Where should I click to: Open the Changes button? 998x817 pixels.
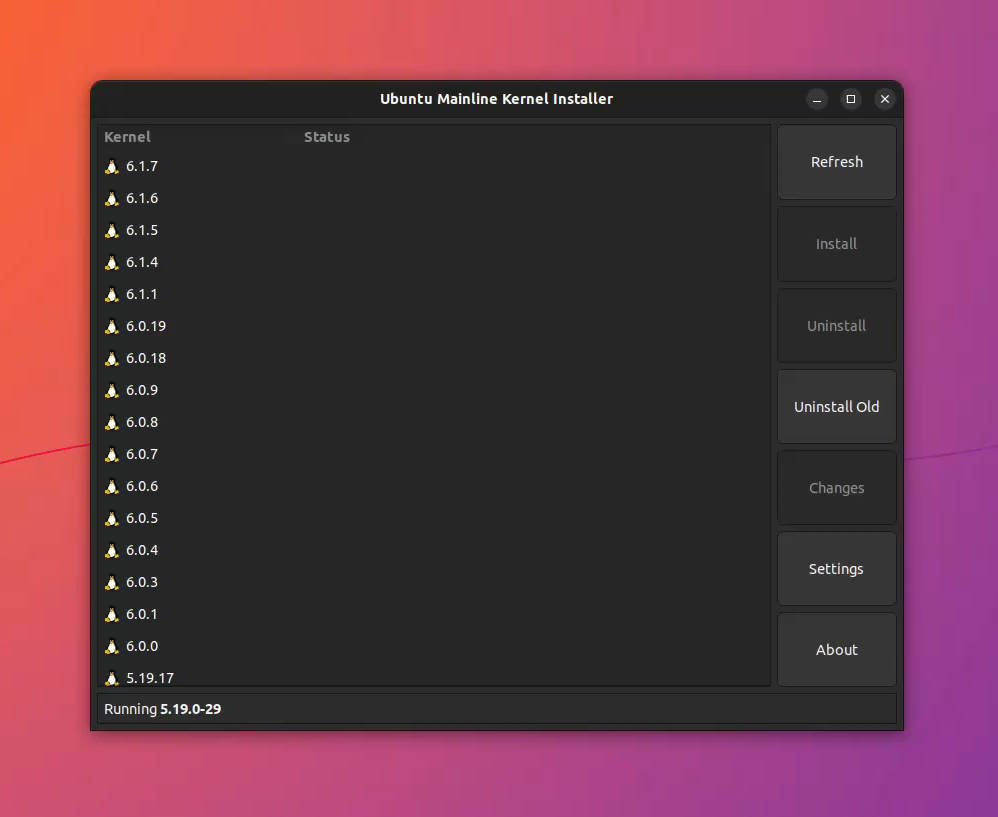click(837, 487)
